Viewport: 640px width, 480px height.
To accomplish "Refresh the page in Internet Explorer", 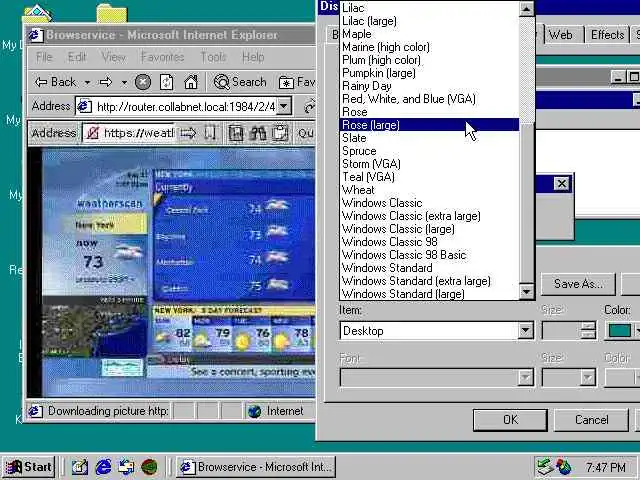I will pos(167,82).
